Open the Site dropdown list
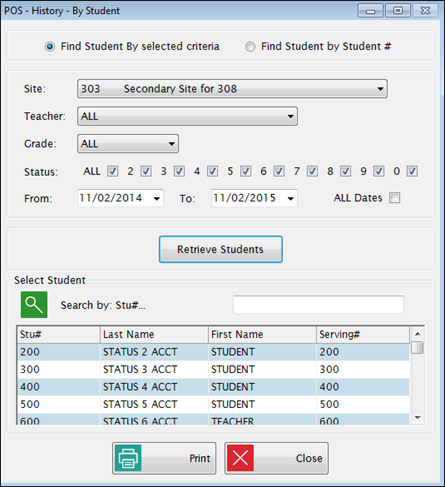This screenshot has width=445, height=487. pyautogui.click(x=232, y=89)
